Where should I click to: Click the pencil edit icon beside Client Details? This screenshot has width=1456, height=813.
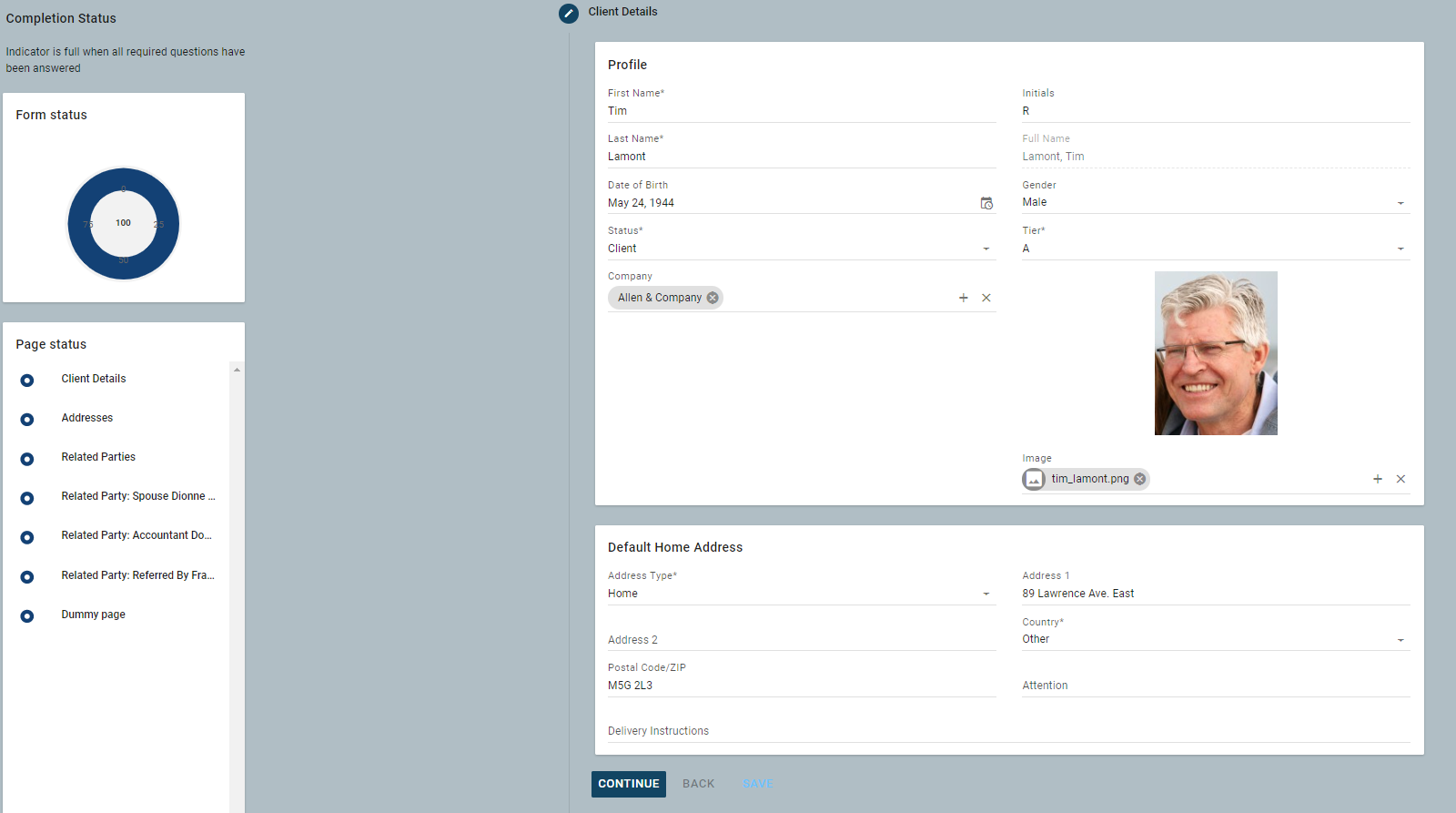(569, 13)
